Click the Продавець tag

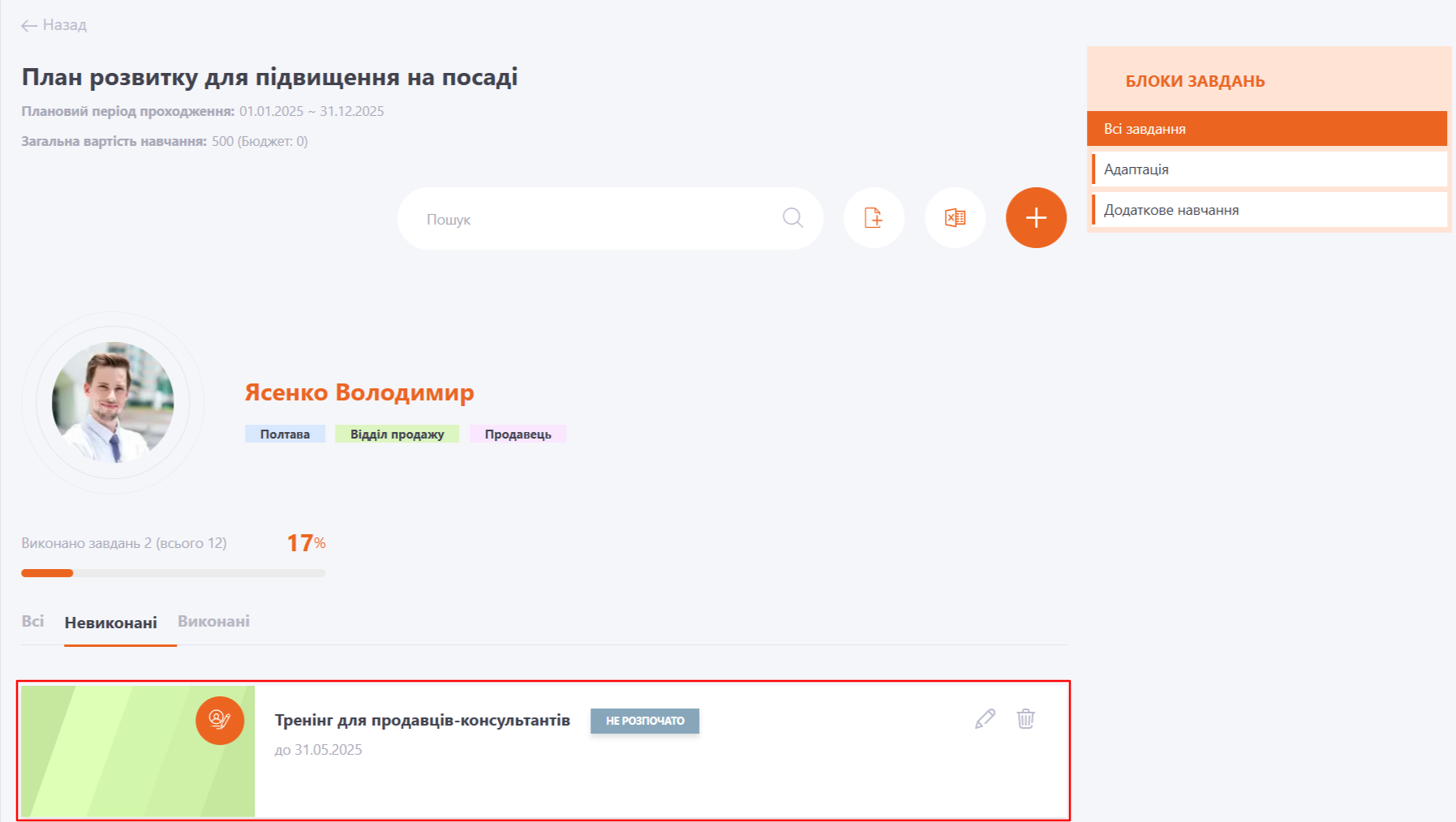click(518, 435)
